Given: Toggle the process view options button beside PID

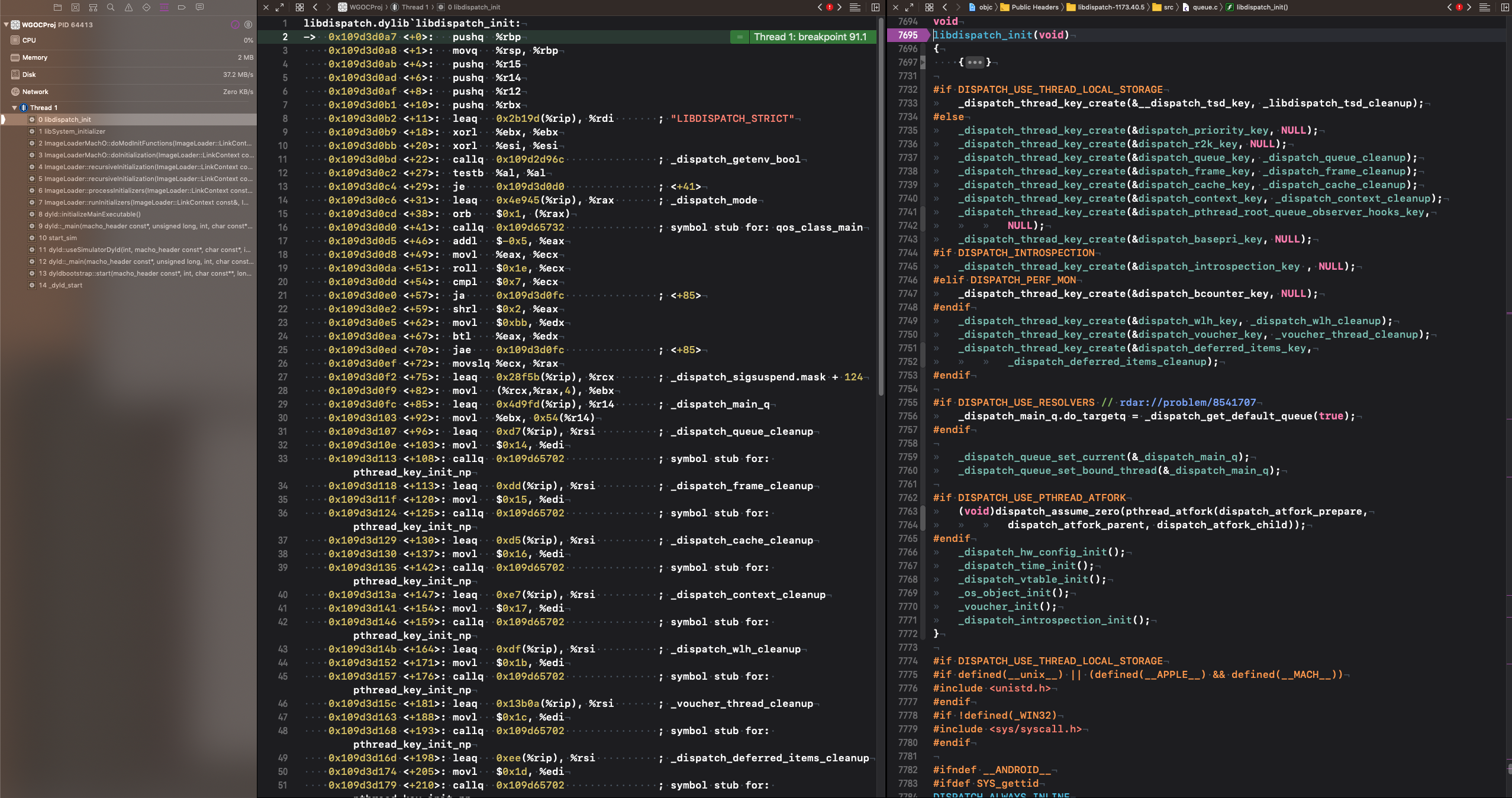Looking at the screenshot, I should pyautogui.click(x=248, y=25).
